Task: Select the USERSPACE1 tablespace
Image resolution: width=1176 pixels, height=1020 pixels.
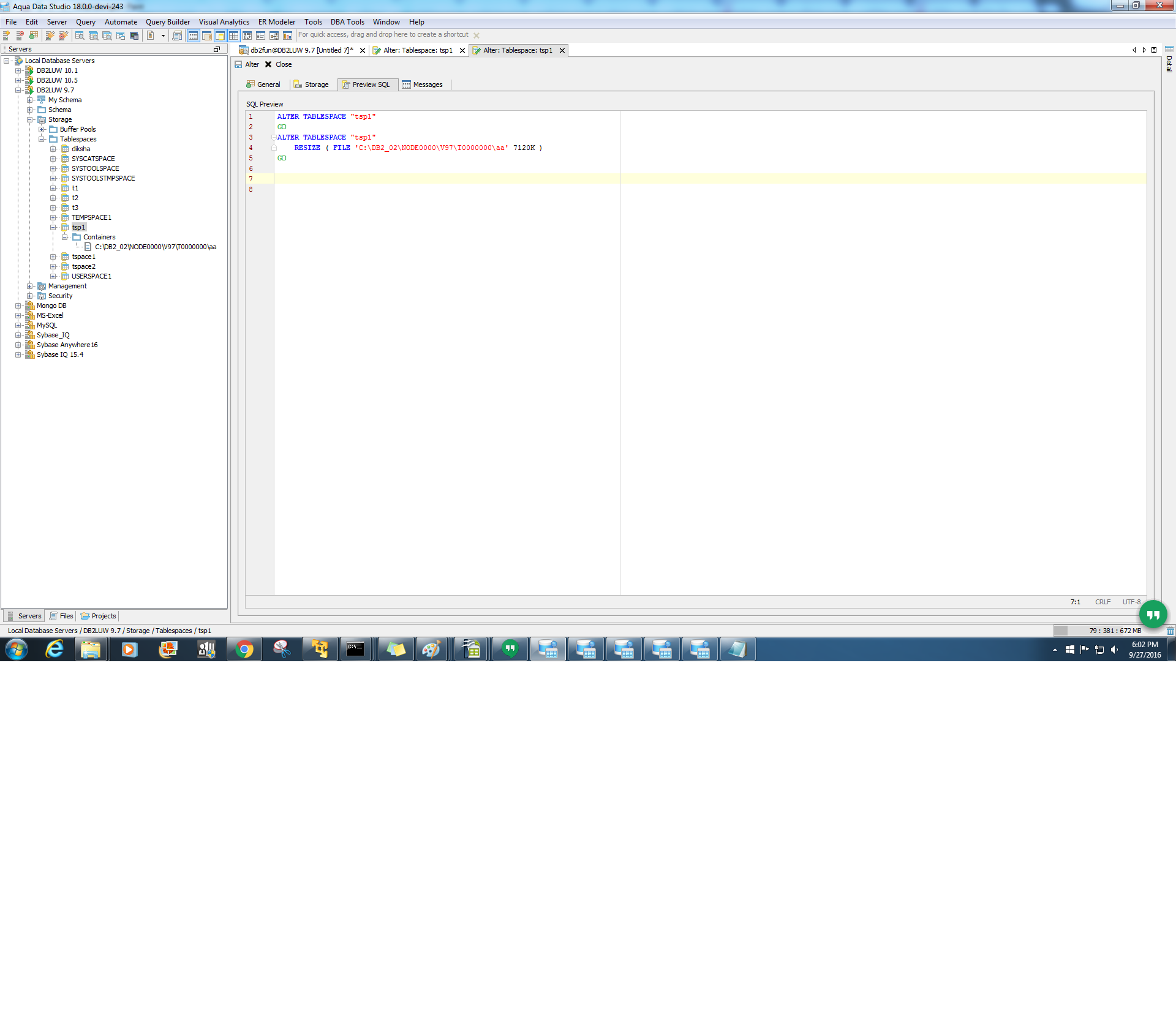Action: [91, 276]
